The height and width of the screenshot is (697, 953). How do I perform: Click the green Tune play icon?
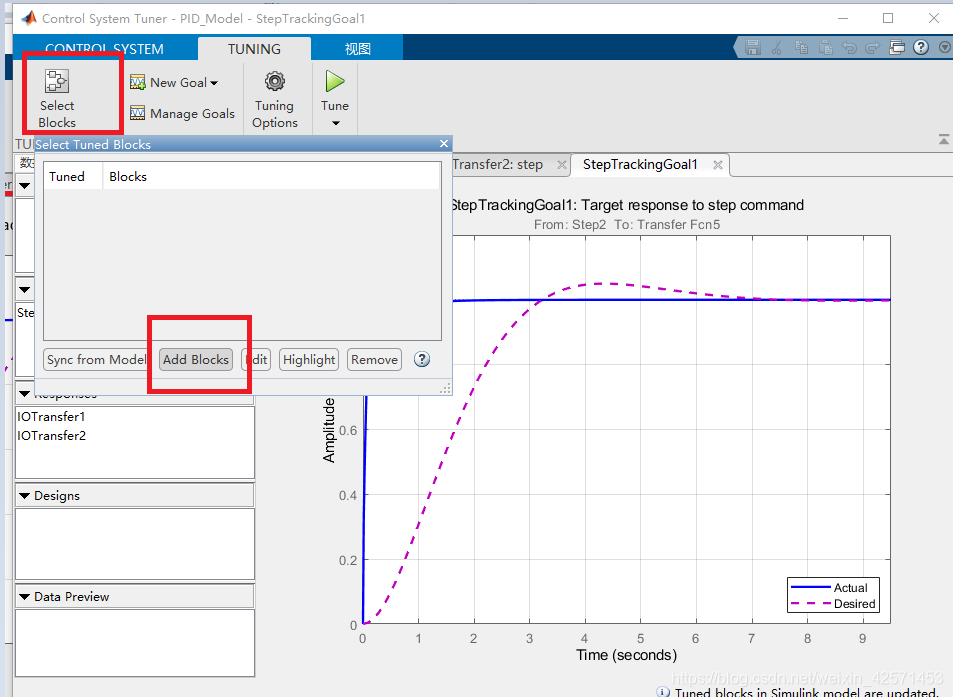click(x=335, y=81)
